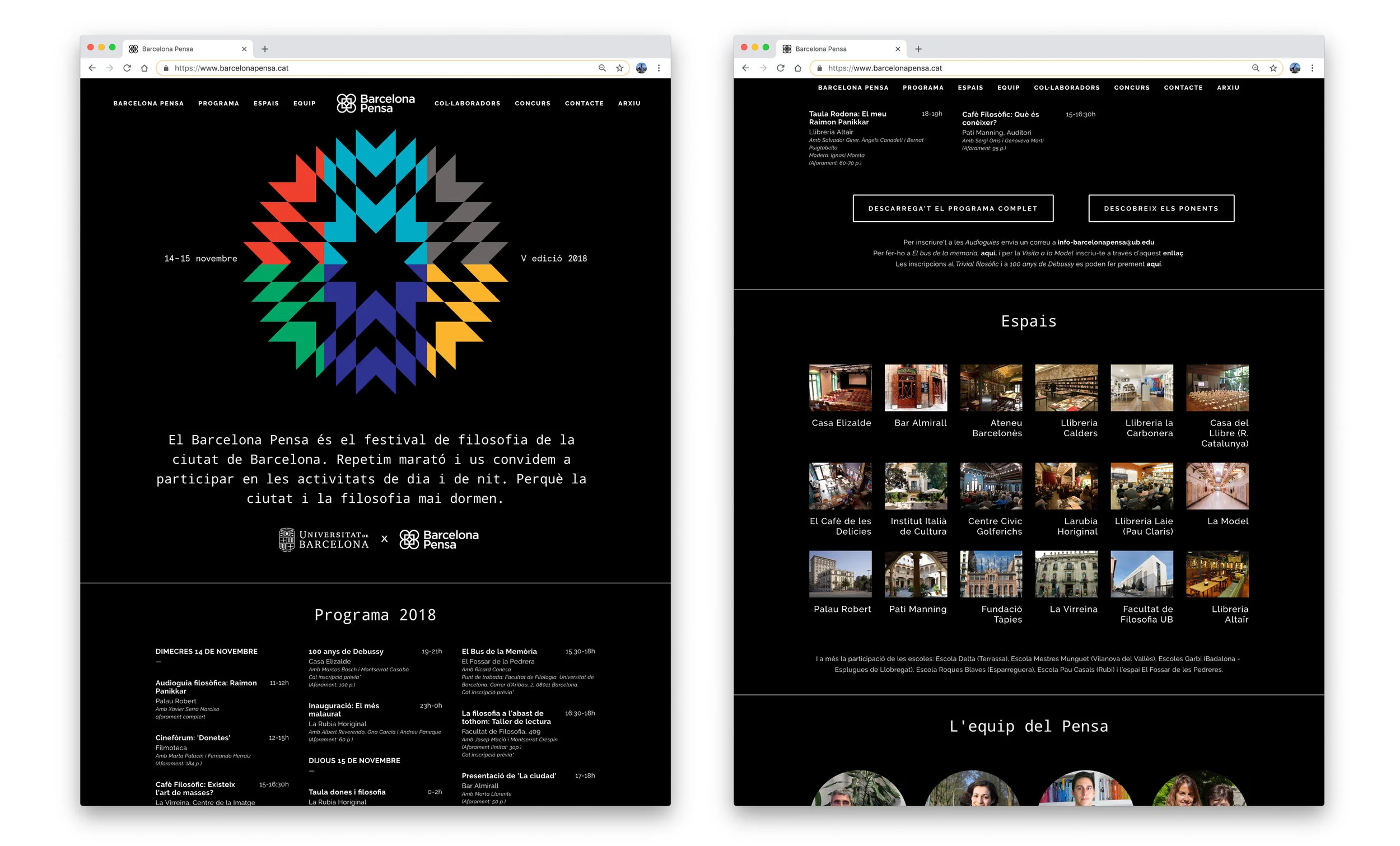The width and height of the screenshot is (1400, 846).
Task: Open Bar Almirall venue thumbnail
Action: (916, 387)
